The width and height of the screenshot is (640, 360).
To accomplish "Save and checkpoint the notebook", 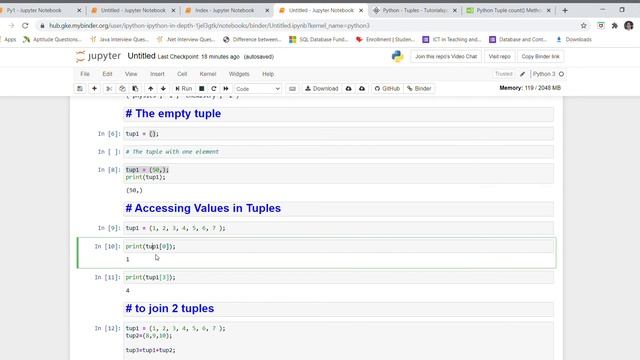I will point(80,89).
